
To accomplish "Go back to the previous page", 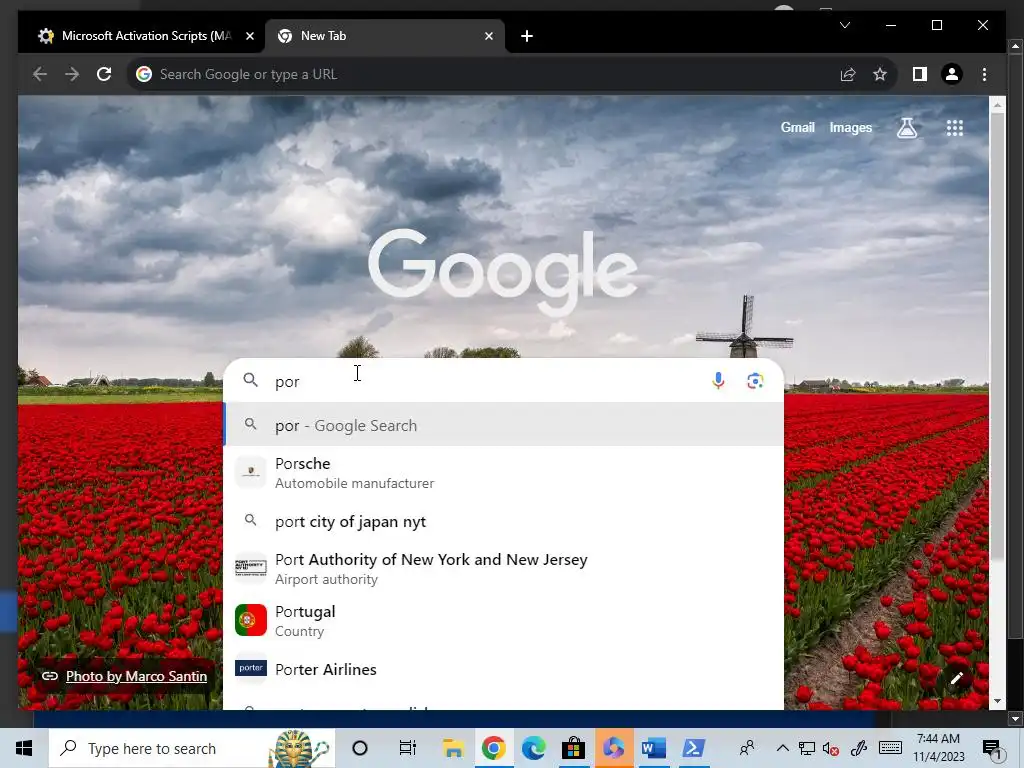I will 40,74.
